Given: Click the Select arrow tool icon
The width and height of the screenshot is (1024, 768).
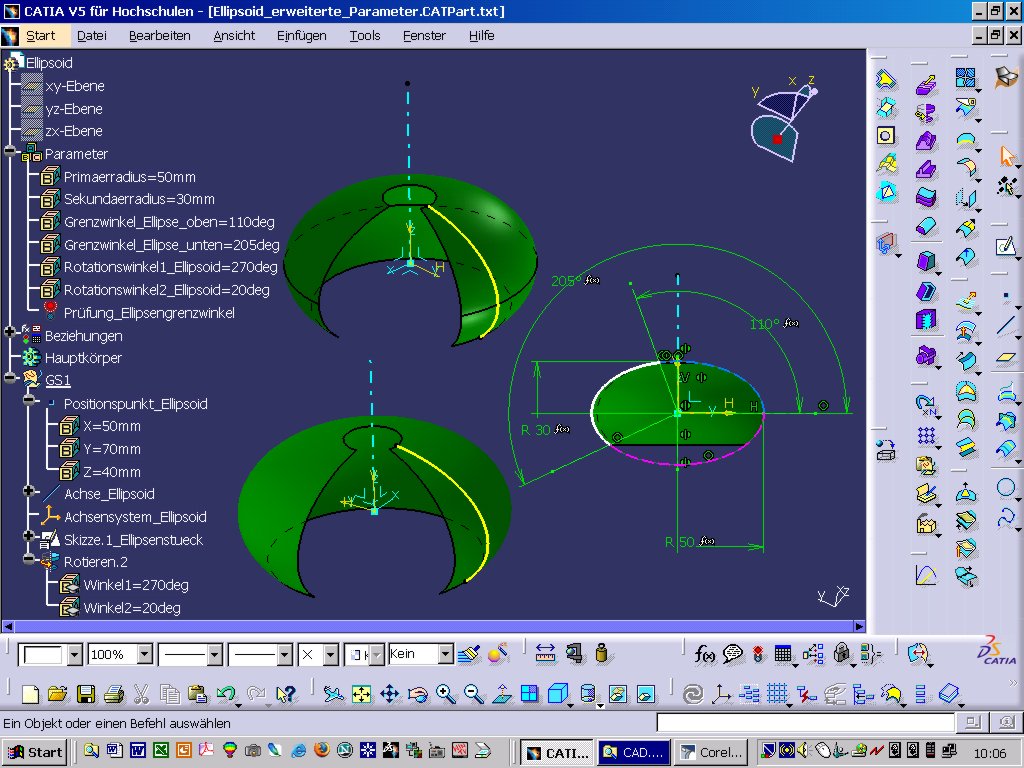Looking at the screenshot, I should tap(1008, 156).
